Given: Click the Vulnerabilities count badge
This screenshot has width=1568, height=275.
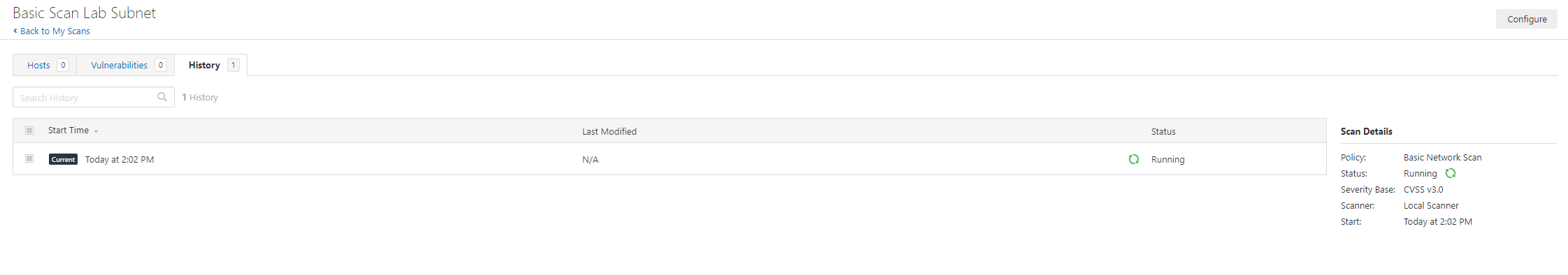Looking at the screenshot, I should point(161,65).
